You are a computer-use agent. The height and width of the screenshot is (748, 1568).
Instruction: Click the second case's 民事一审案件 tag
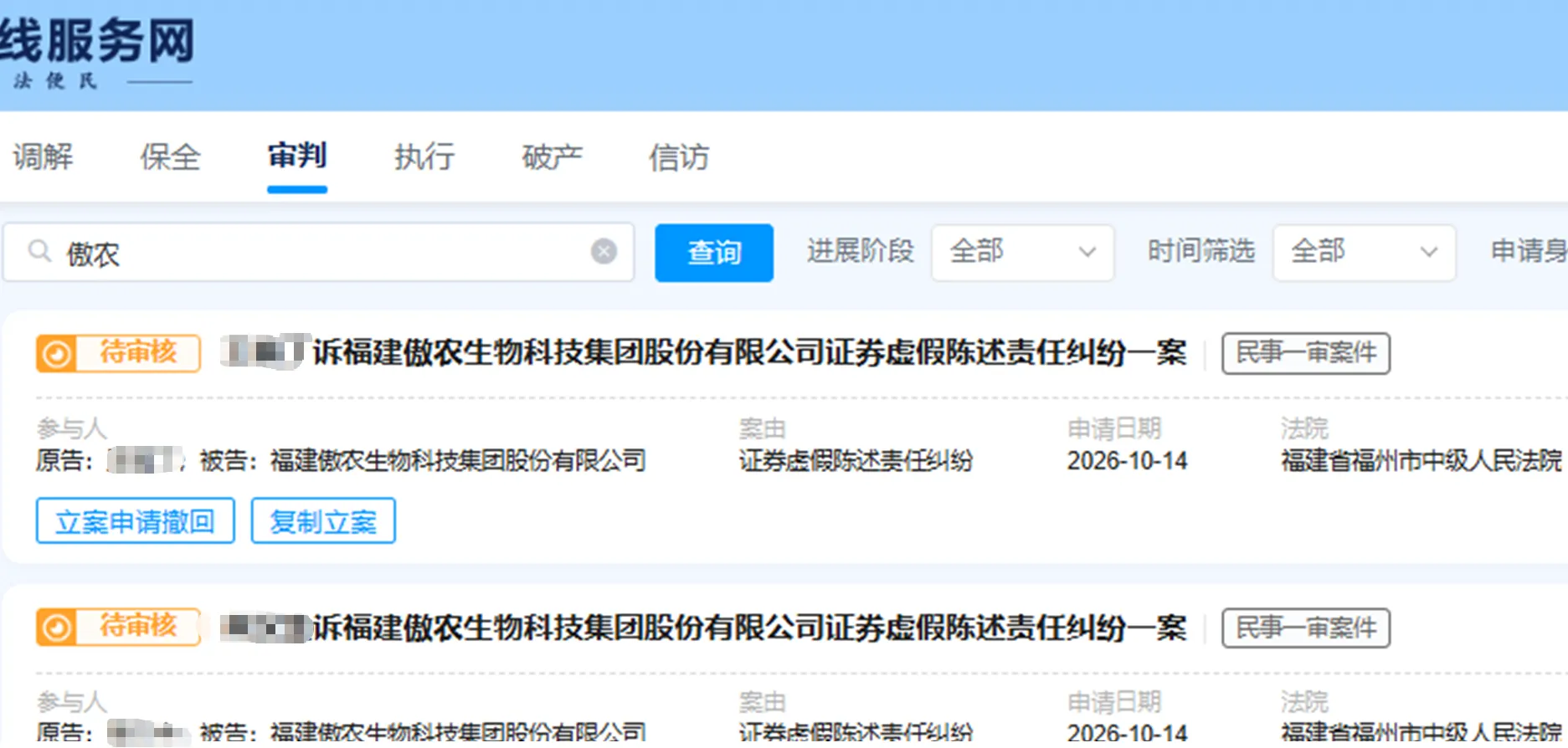[x=1306, y=628]
